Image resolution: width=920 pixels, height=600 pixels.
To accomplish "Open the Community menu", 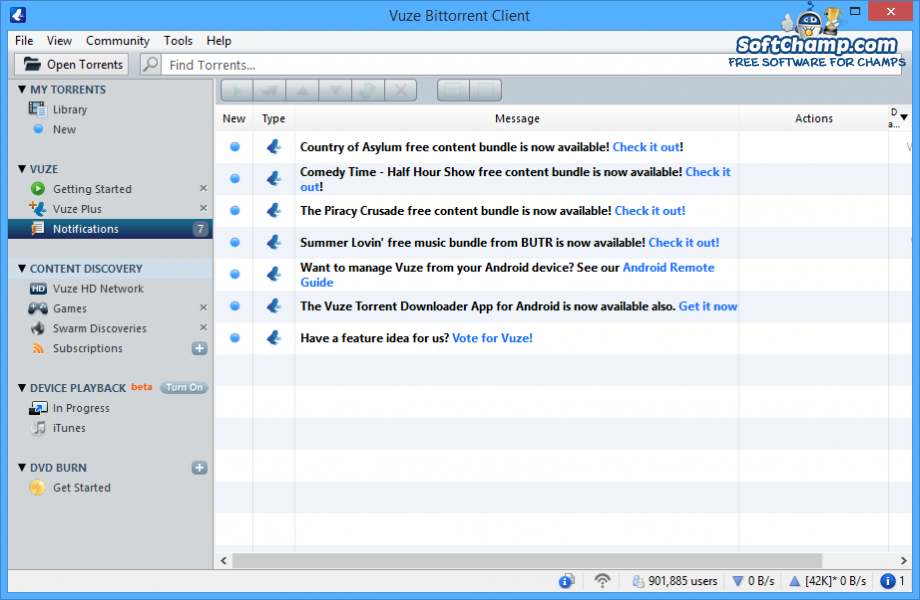I will pos(118,40).
